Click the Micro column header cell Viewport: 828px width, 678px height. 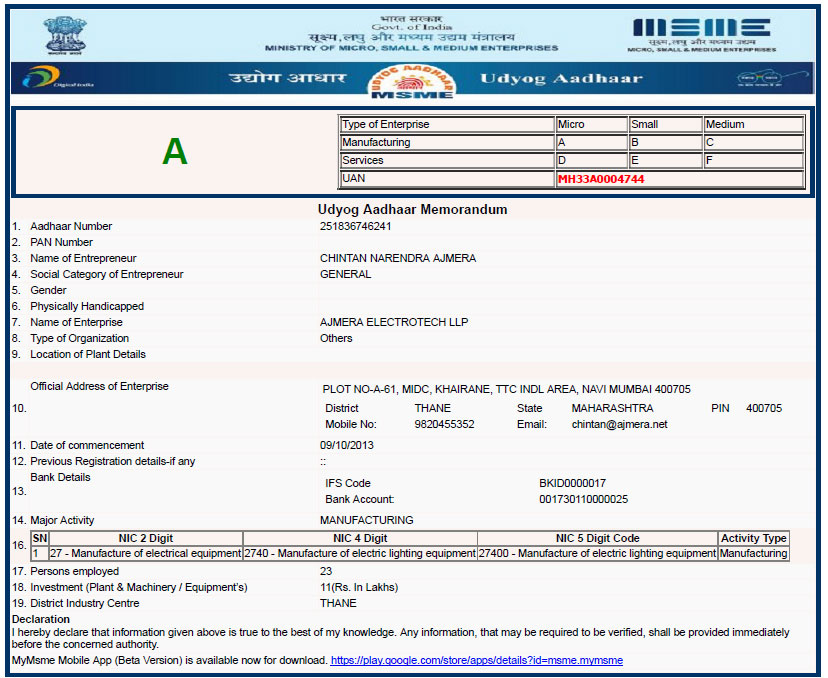point(591,124)
